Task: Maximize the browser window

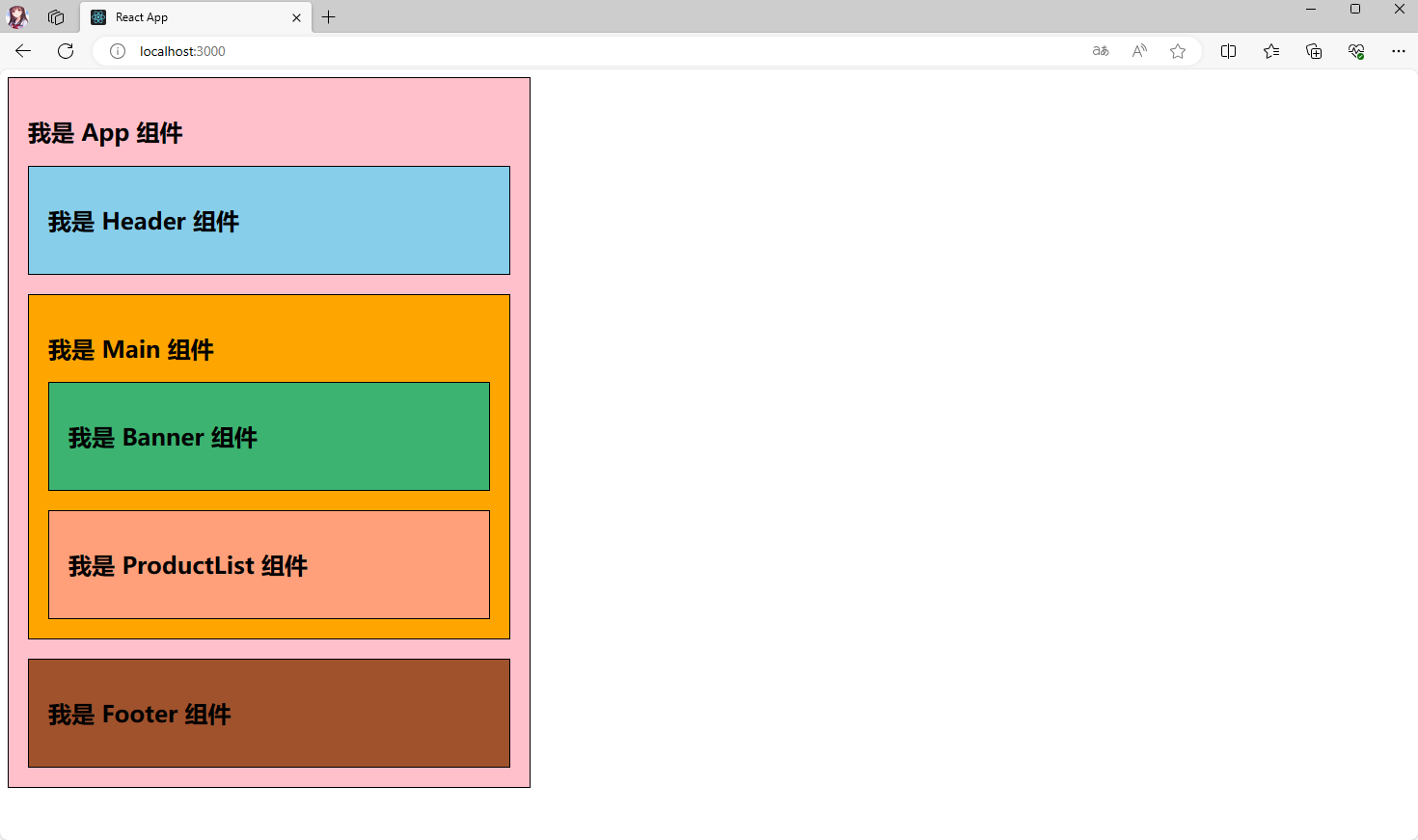Action: point(1355,10)
